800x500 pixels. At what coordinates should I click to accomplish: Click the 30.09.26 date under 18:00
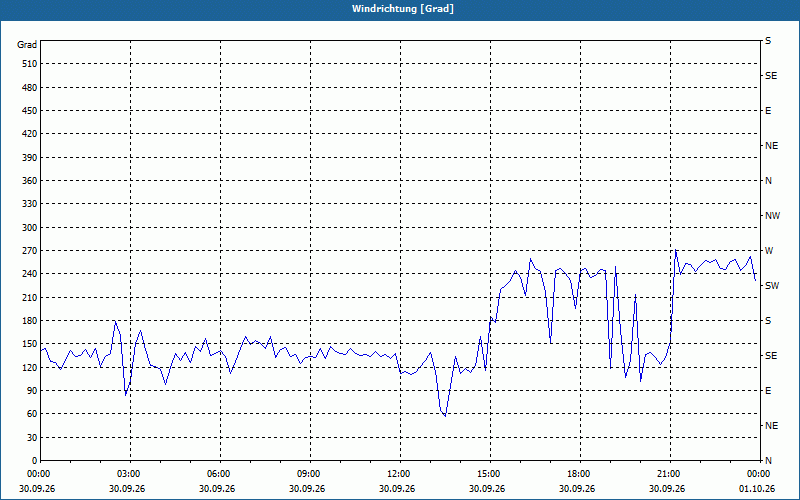coord(577,489)
